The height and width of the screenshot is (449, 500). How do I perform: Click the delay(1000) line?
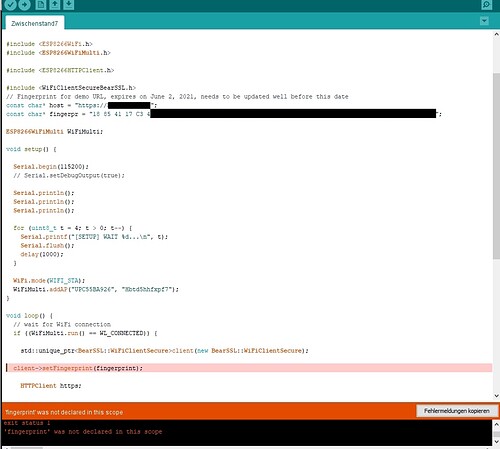42,254
